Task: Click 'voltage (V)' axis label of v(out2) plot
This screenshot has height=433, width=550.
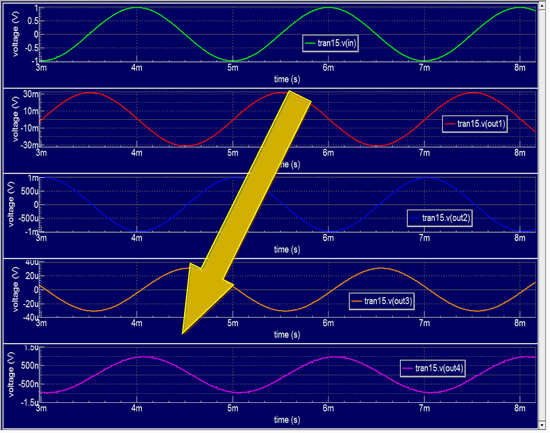Action: pyautogui.click(x=11, y=204)
